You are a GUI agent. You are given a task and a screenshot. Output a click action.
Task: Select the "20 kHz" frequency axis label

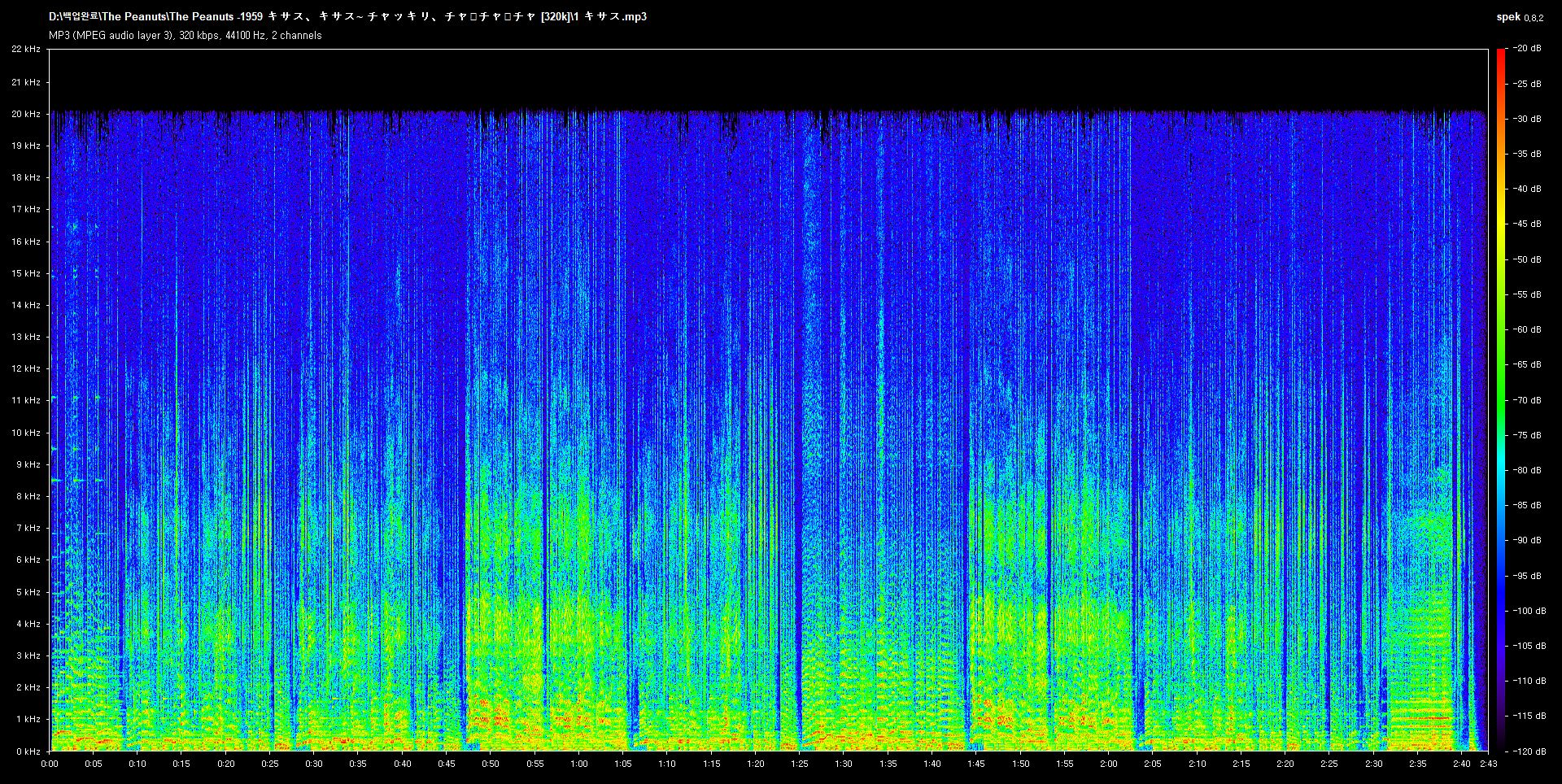point(26,114)
